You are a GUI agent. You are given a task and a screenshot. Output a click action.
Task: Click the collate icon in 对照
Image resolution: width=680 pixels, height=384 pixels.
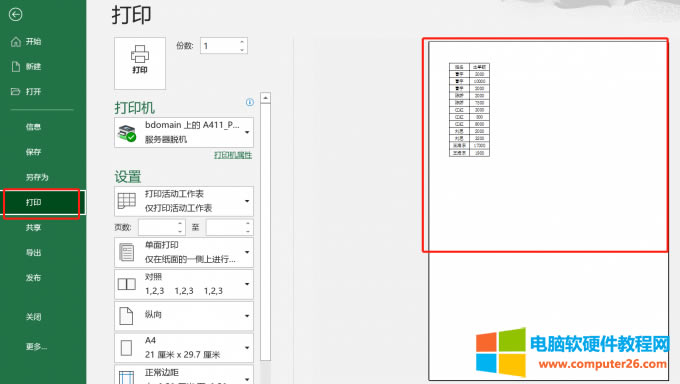click(x=127, y=284)
